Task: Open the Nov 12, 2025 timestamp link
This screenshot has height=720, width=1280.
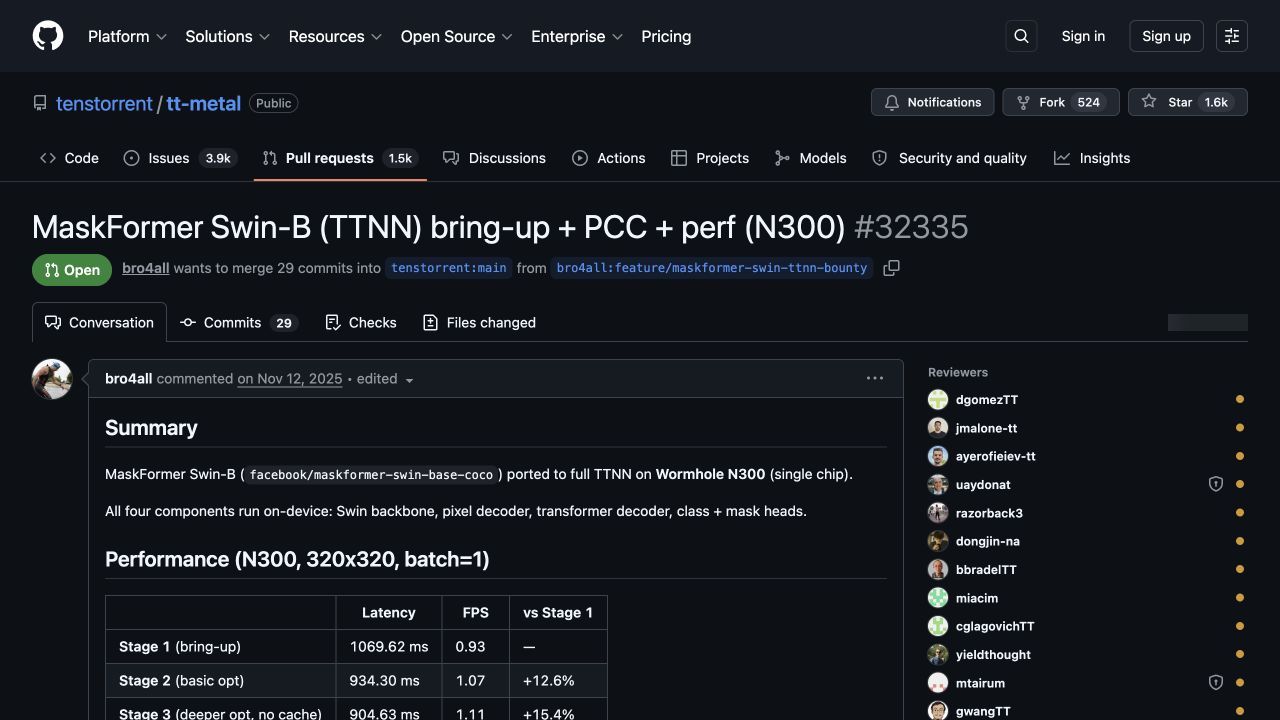Action: pos(290,379)
